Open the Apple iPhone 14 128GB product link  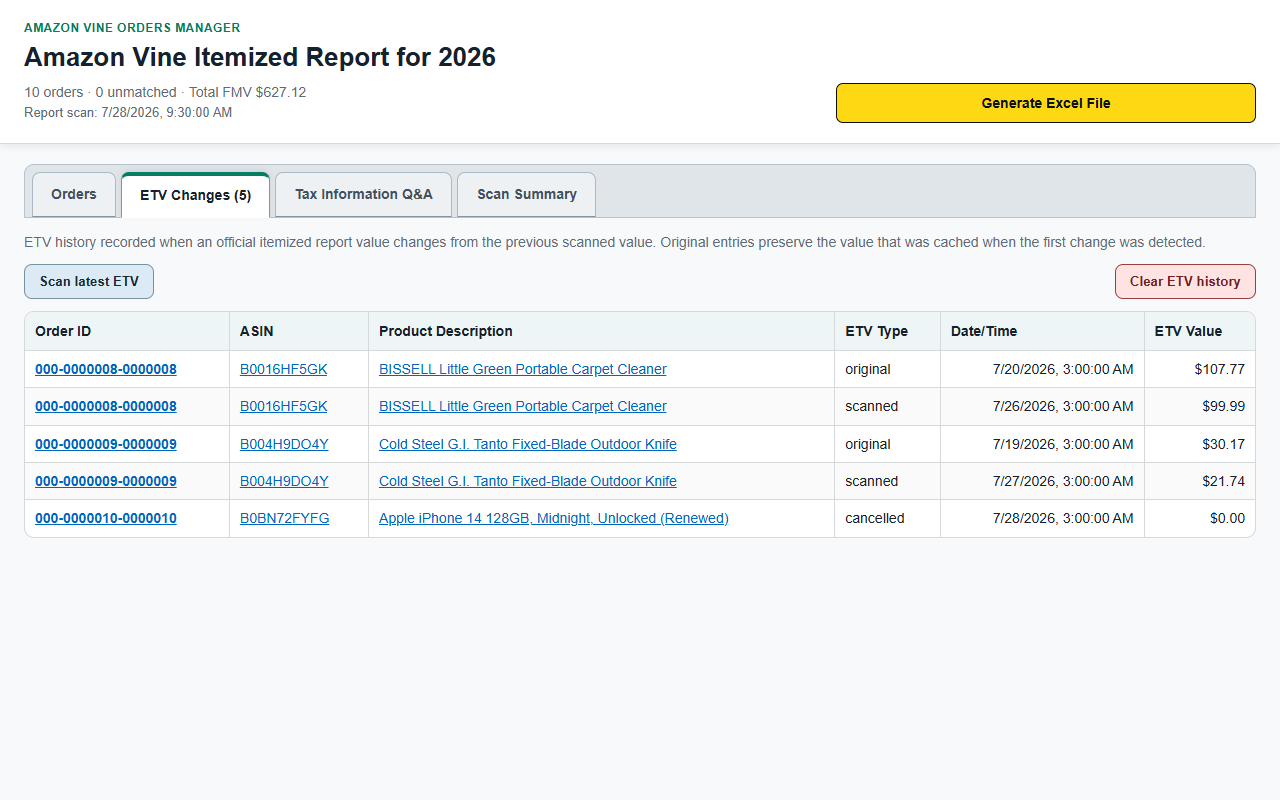tap(554, 518)
